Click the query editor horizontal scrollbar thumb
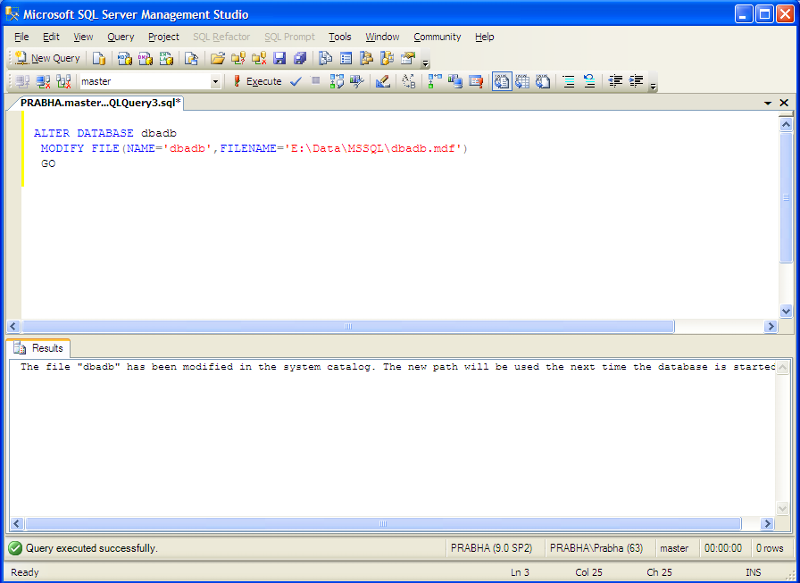 (348, 326)
